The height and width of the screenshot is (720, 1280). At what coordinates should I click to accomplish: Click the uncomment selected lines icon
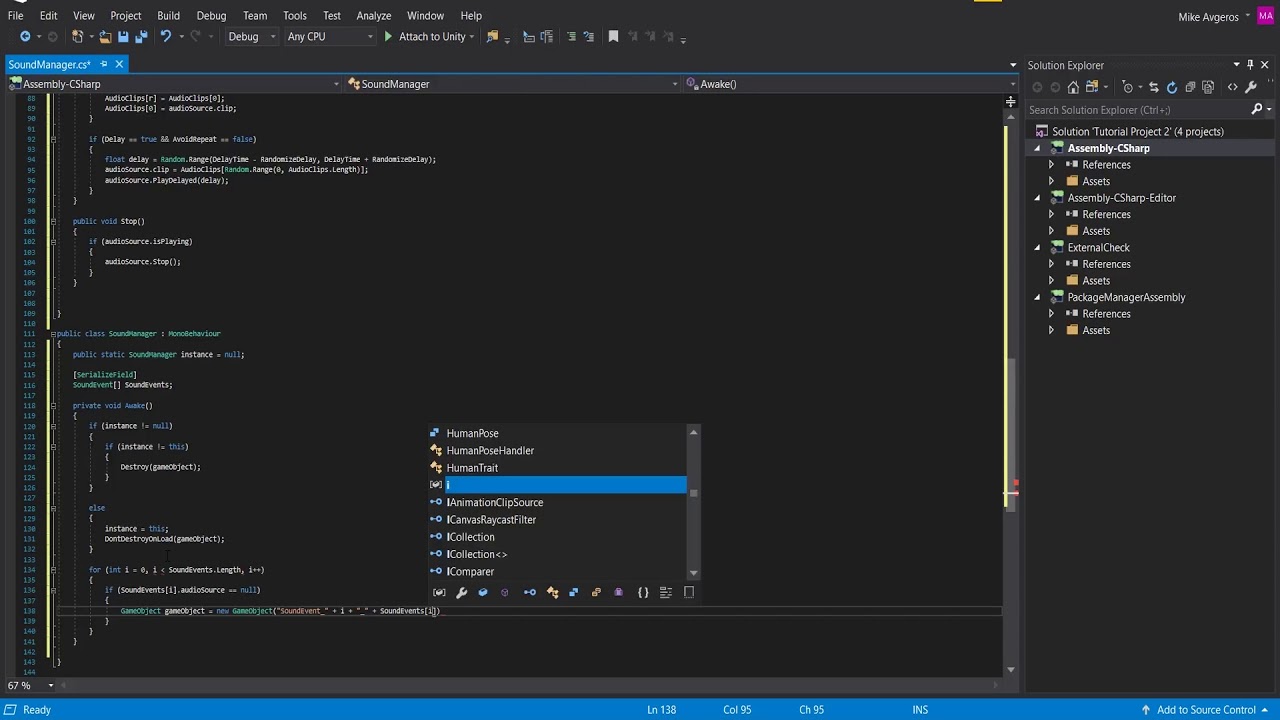(589, 36)
